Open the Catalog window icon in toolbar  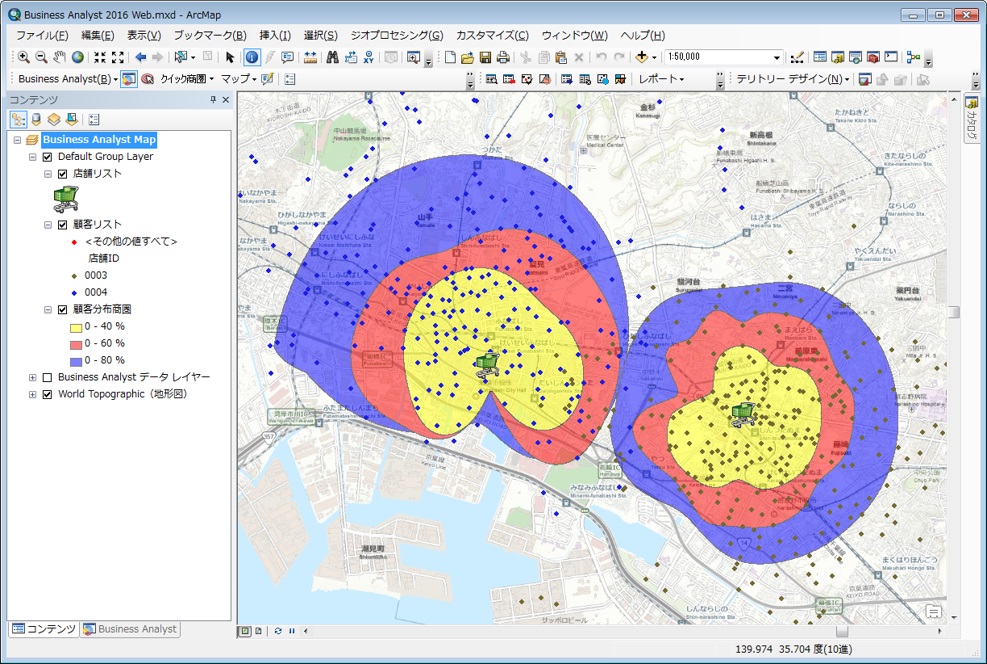point(837,57)
